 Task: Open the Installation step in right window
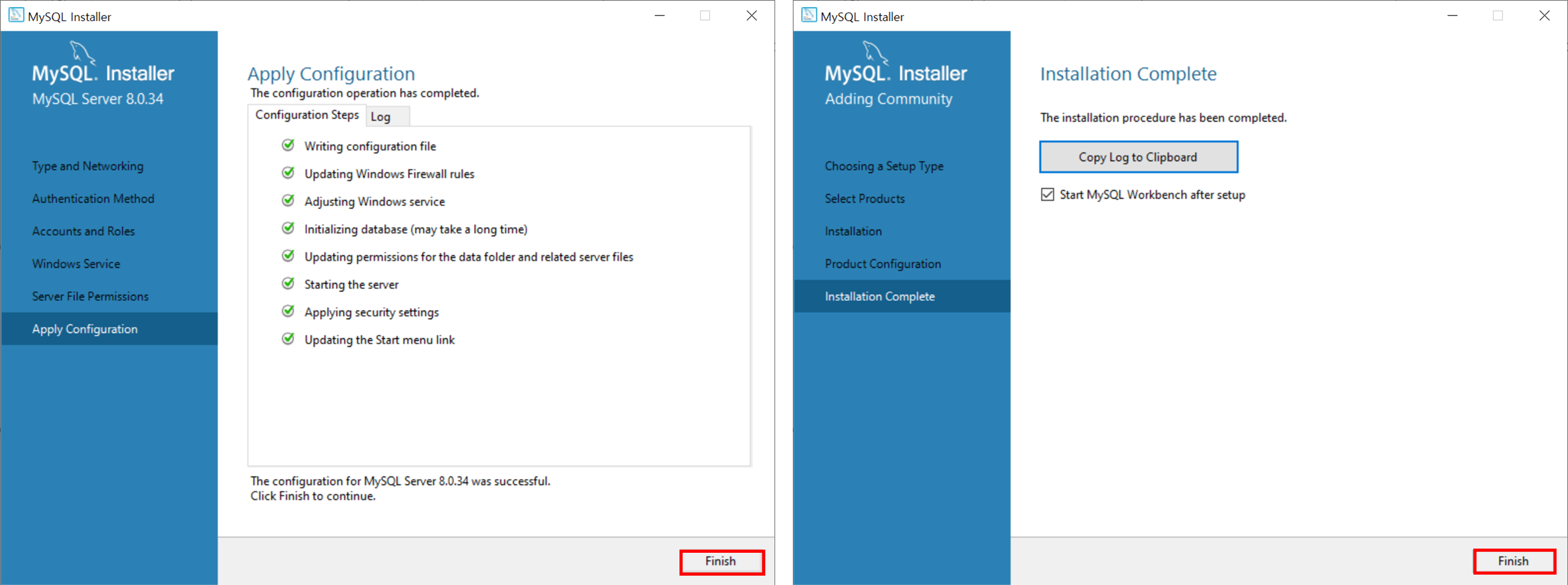pyautogui.click(x=853, y=231)
